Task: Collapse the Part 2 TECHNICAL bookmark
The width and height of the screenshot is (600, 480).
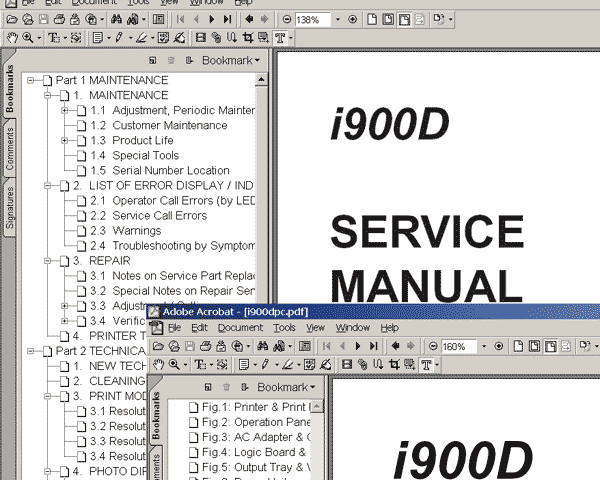Action: pyautogui.click(x=31, y=351)
